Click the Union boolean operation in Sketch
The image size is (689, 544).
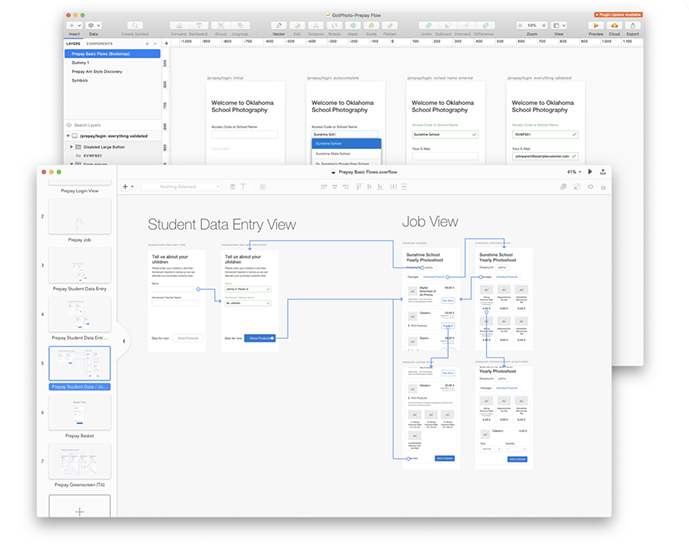[x=427, y=25]
